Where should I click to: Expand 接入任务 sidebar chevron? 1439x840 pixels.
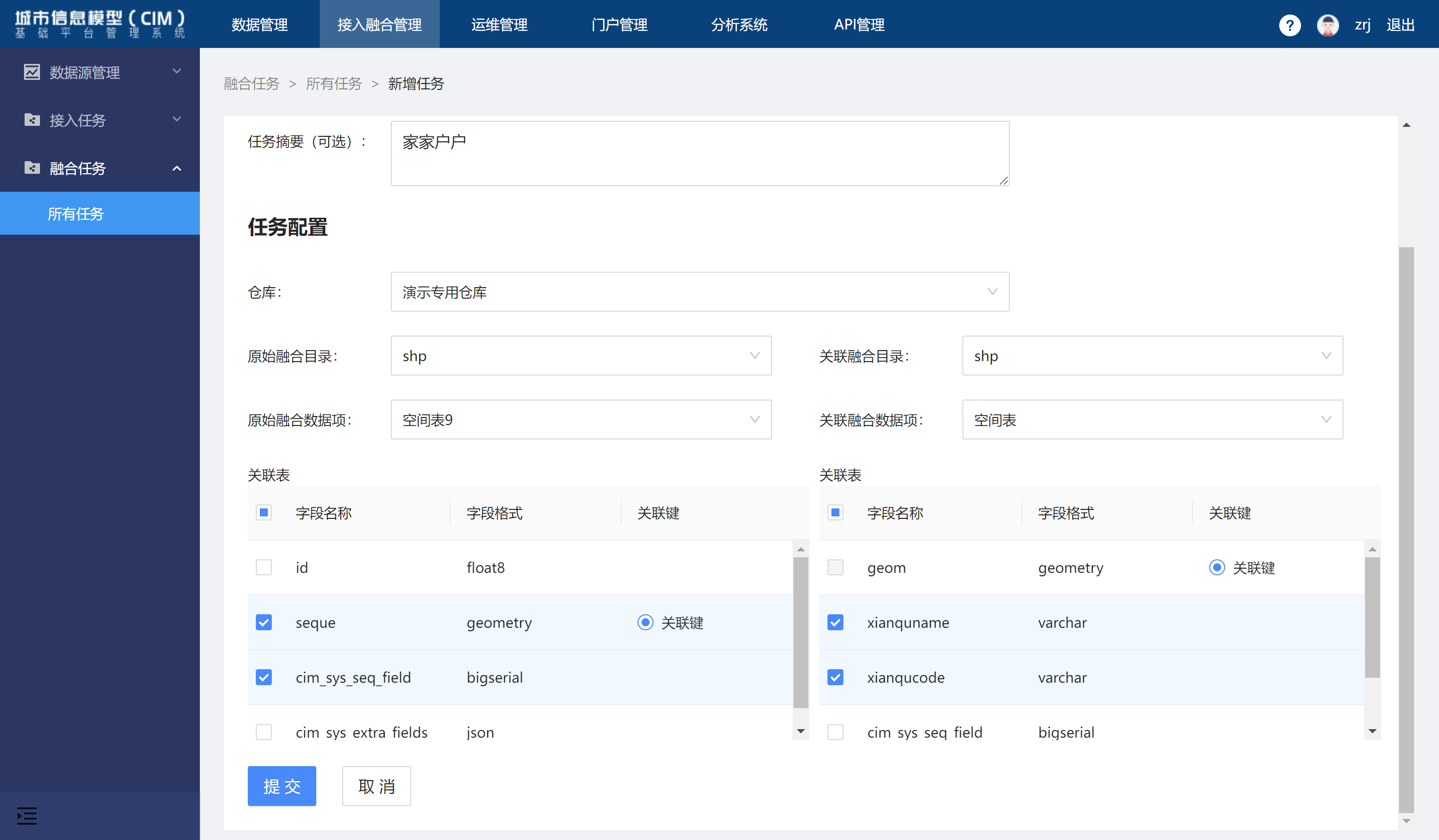point(177,119)
